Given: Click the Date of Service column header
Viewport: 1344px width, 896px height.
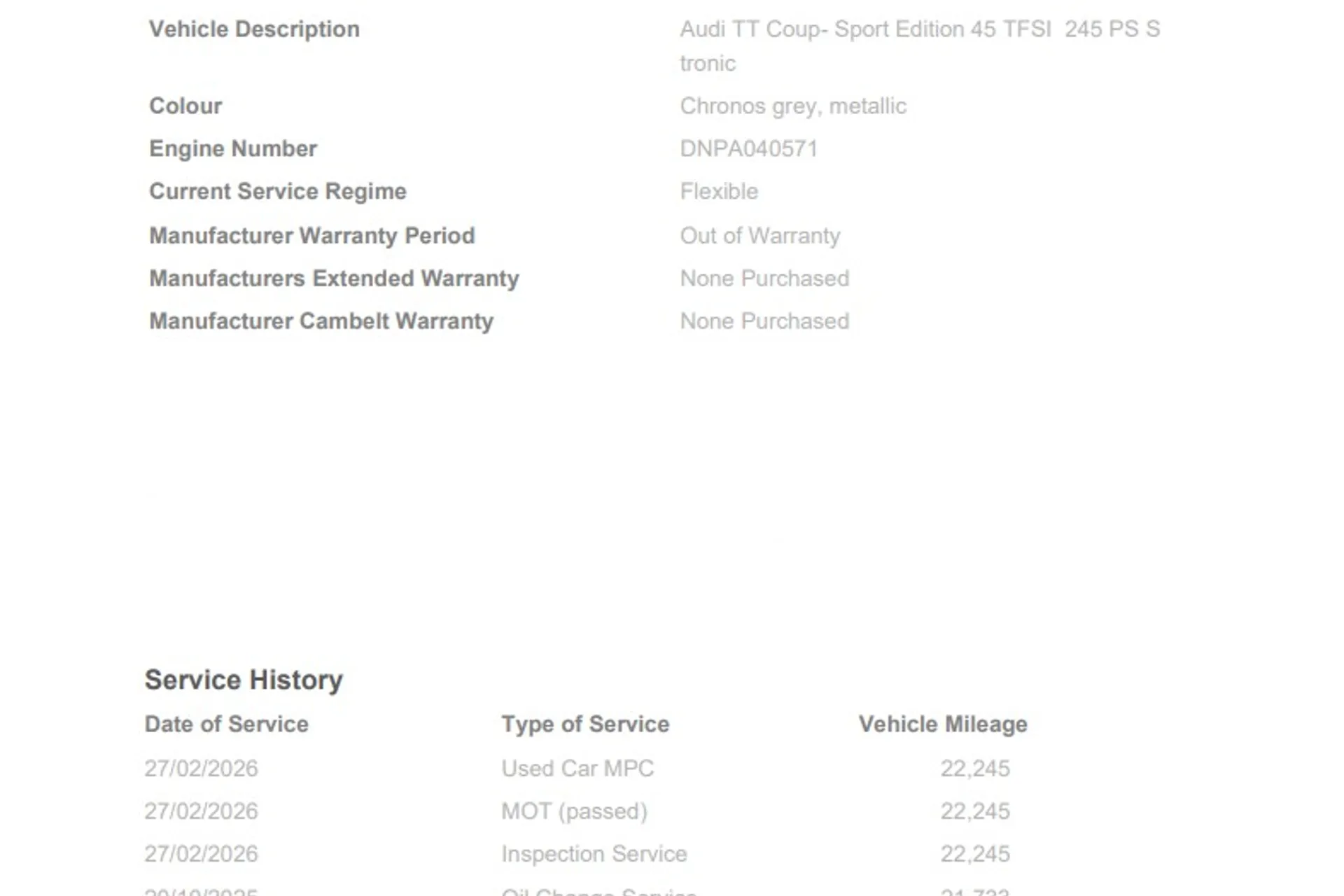Looking at the screenshot, I should (x=226, y=724).
